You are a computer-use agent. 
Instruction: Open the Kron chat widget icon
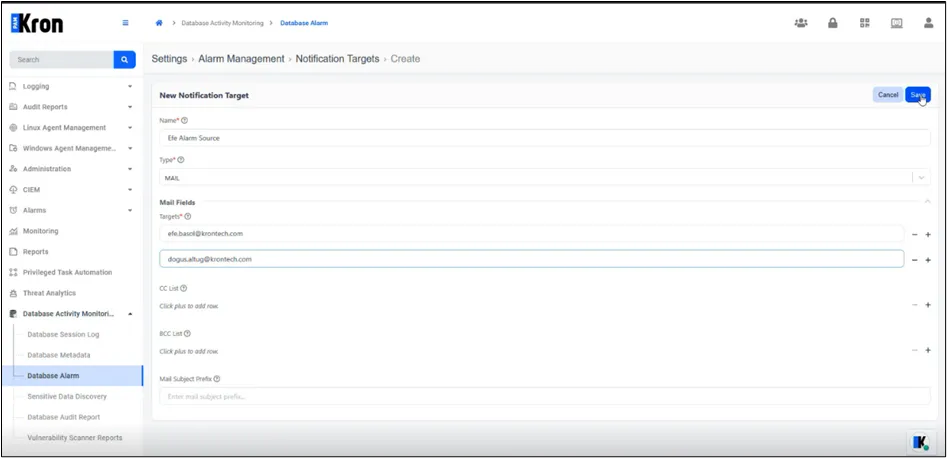click(x=921, y=442)
